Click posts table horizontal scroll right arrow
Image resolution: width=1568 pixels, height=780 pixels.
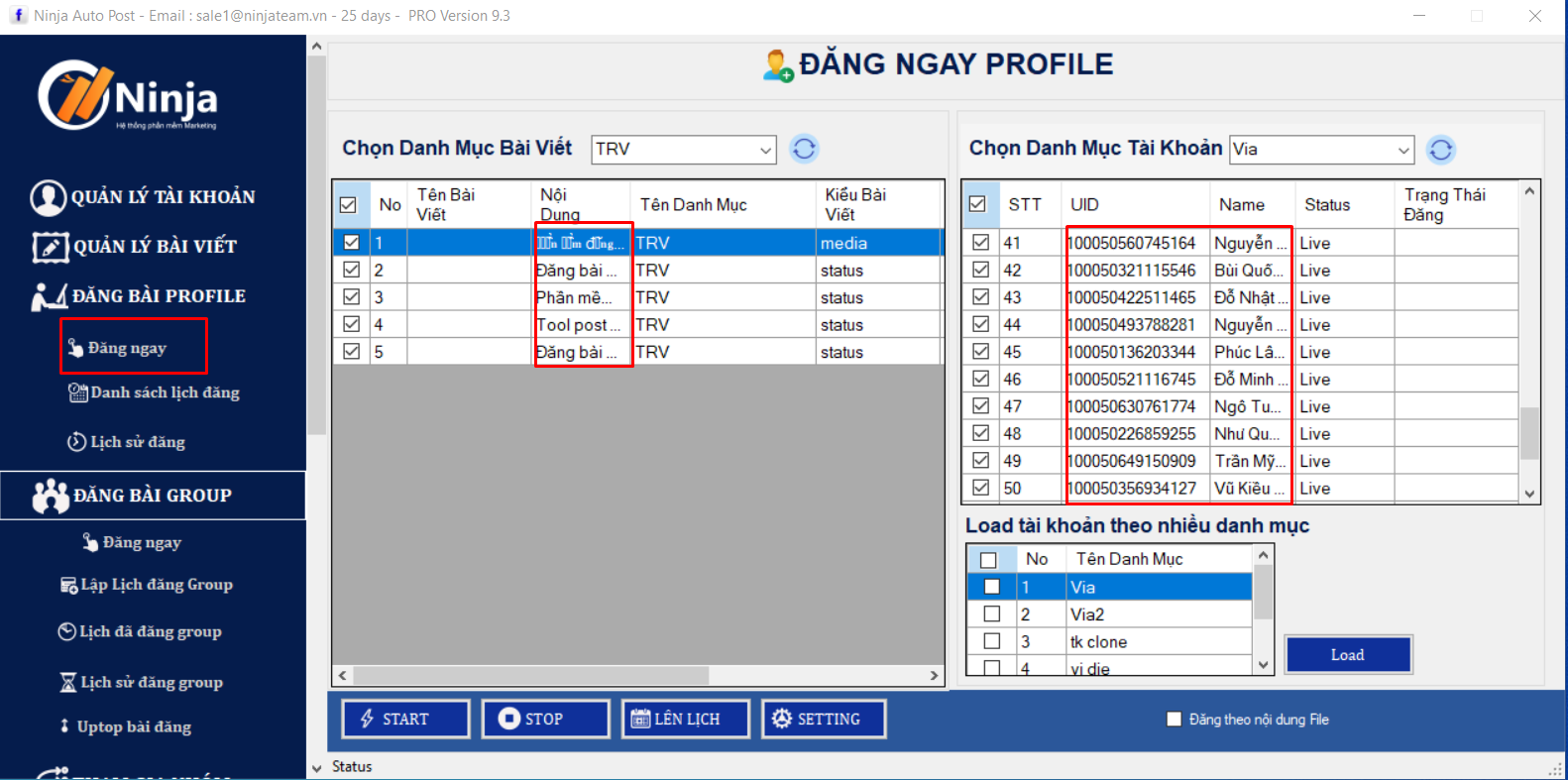[934, 676]
